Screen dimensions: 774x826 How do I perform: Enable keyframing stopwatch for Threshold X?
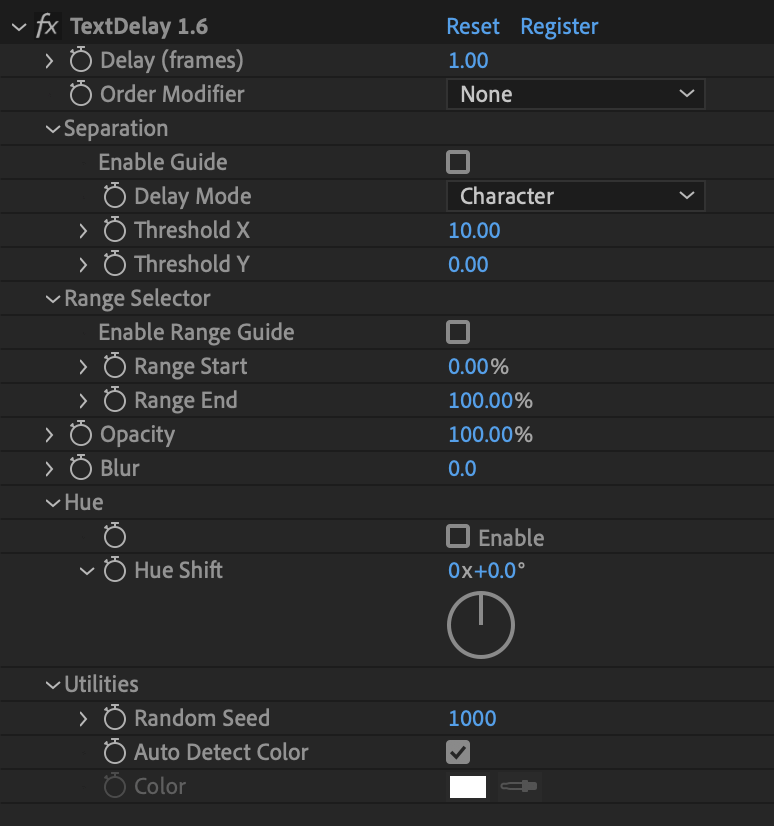click(115, 231)
